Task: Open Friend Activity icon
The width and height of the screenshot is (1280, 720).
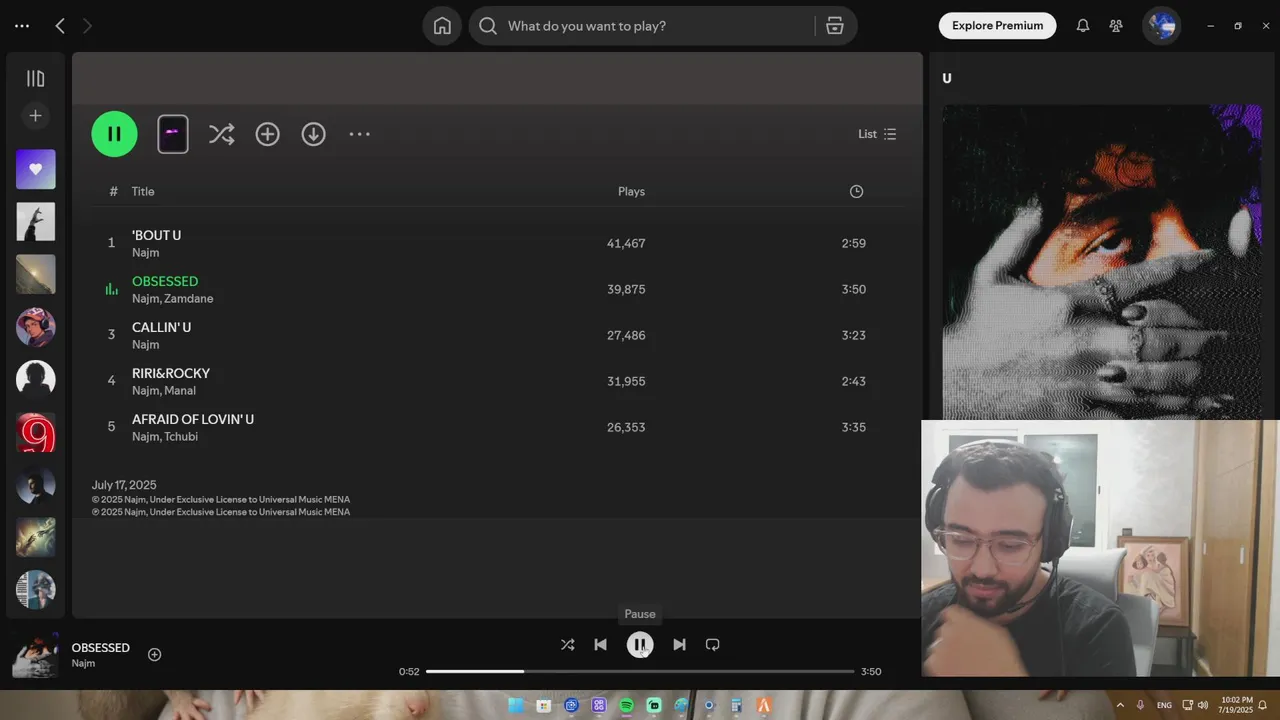Action: click(1116, 26)
